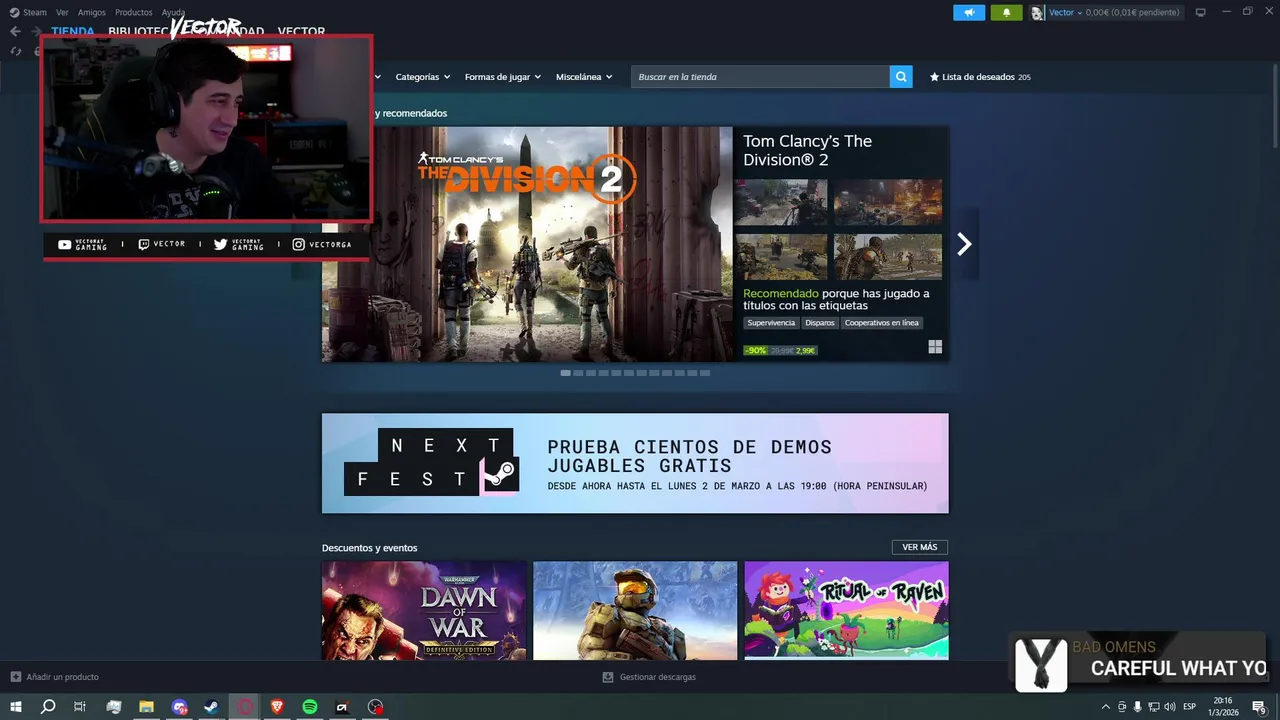Click the ESP language indicator
The width and height of the screenshot is (1280, 720).
pos(1190,707)
